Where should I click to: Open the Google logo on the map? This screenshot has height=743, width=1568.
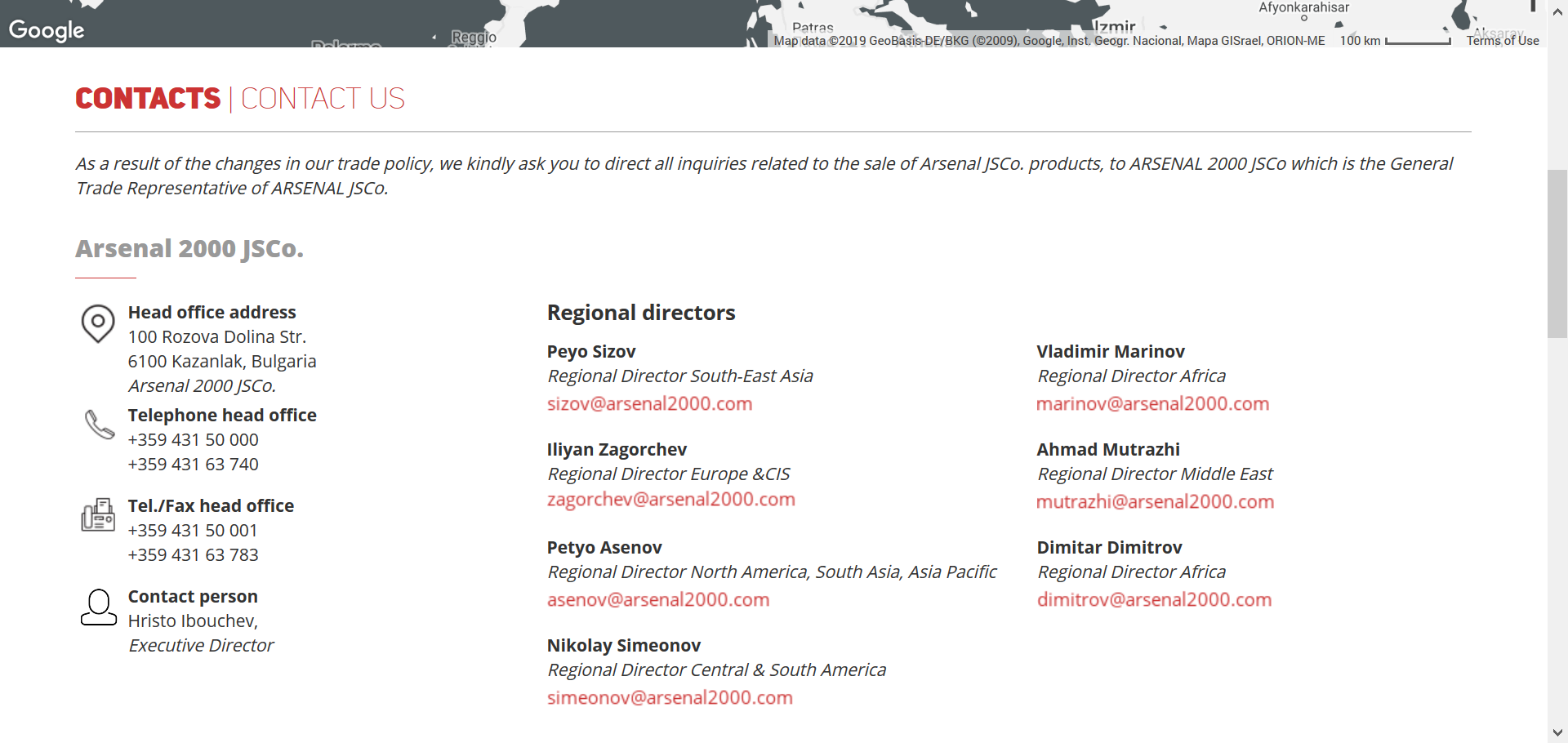point(47,30)
